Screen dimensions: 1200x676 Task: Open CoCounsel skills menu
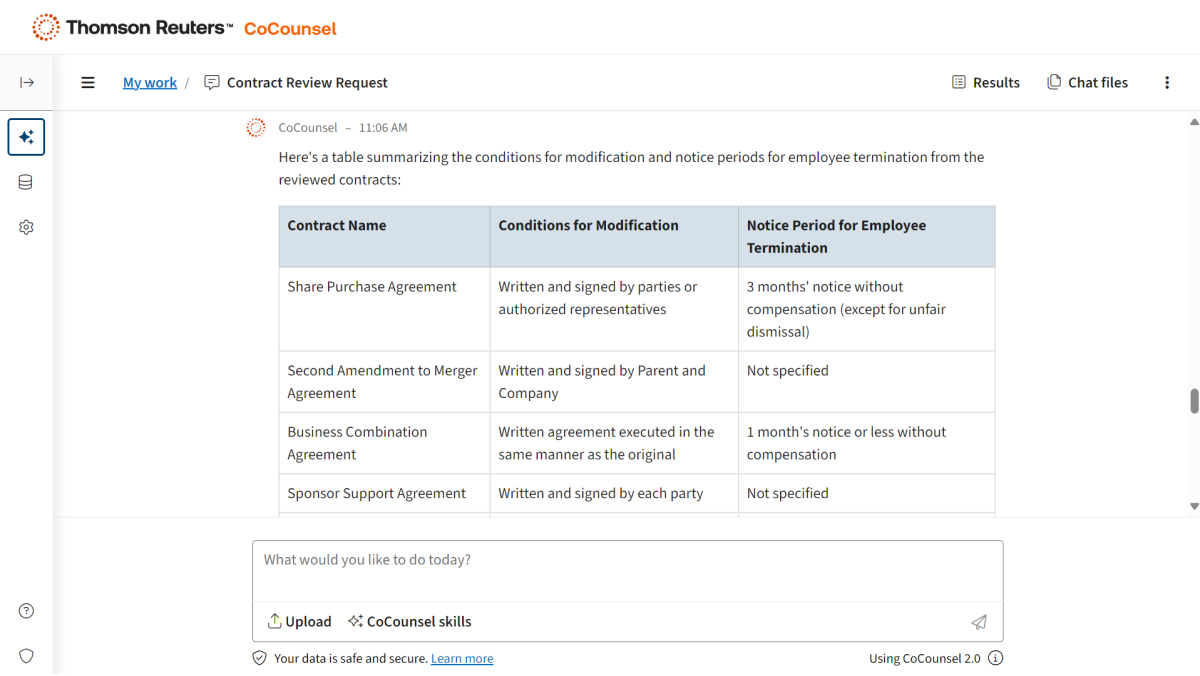pos(409,621)
